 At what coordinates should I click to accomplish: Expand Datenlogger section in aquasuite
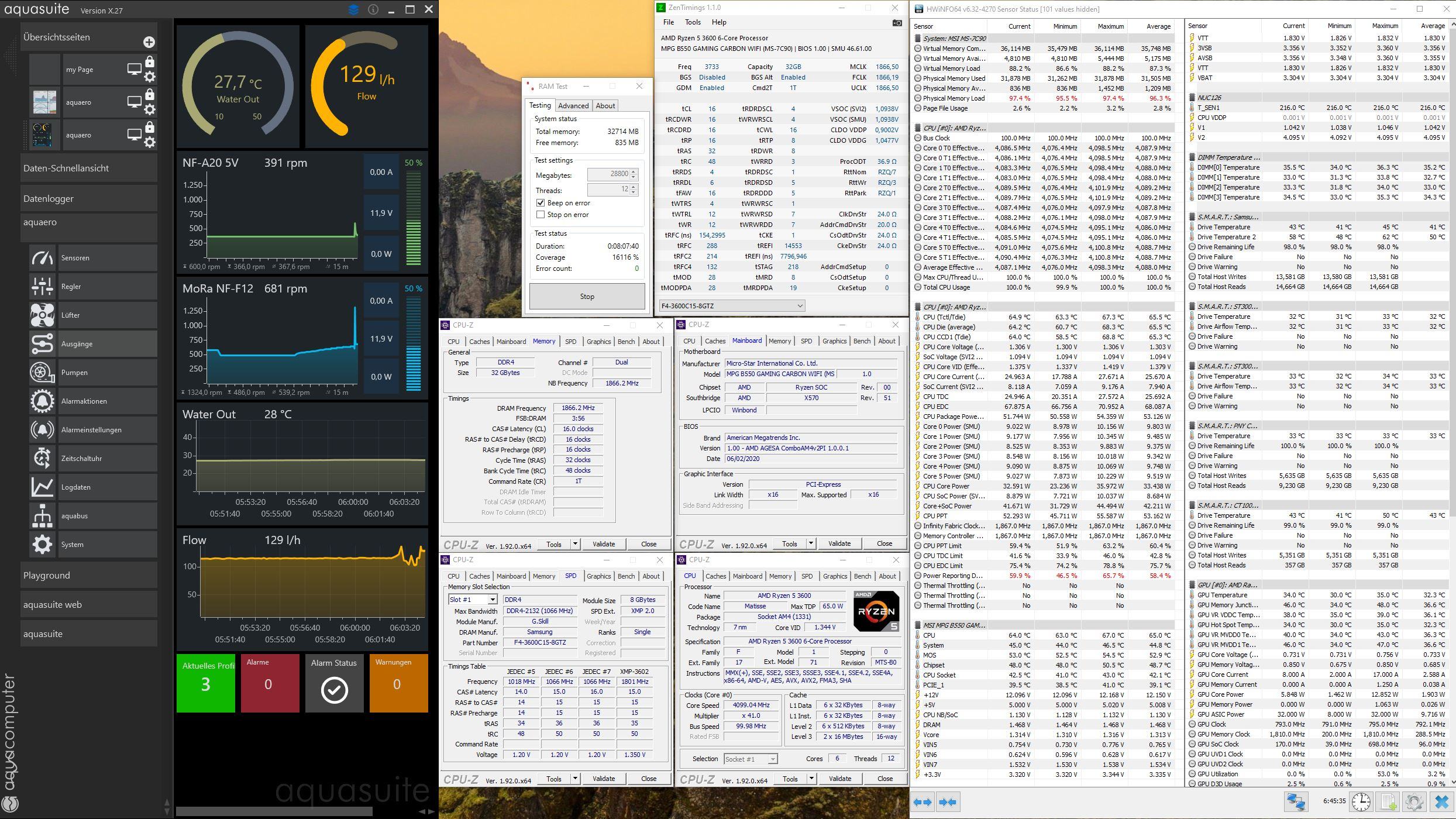[x=89, y=199]
